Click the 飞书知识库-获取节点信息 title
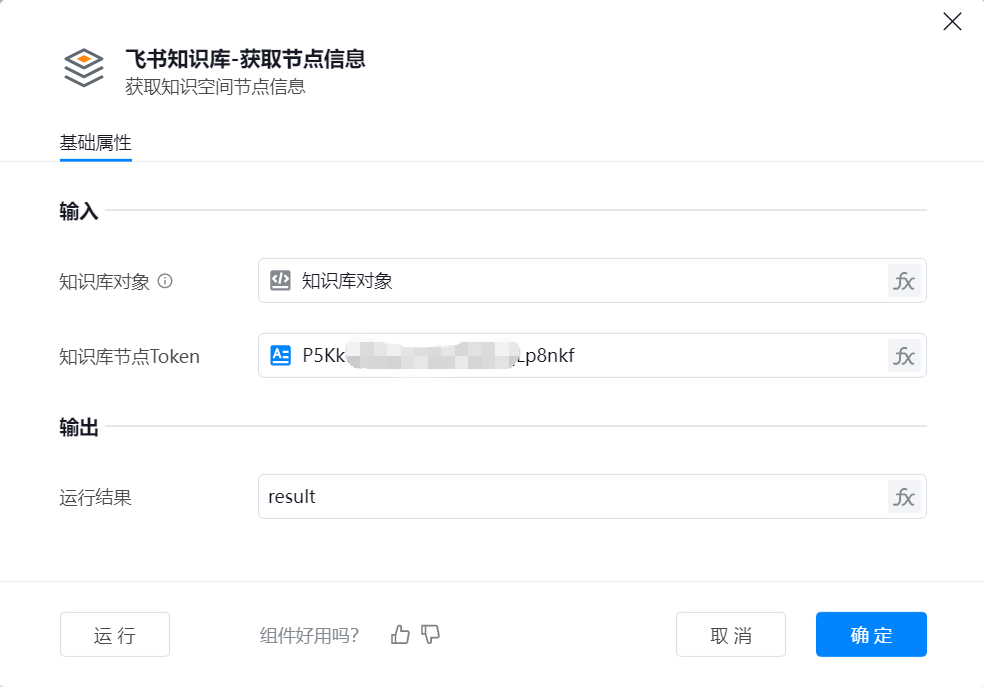Viewport: 984px width, 687px height. 245,59
